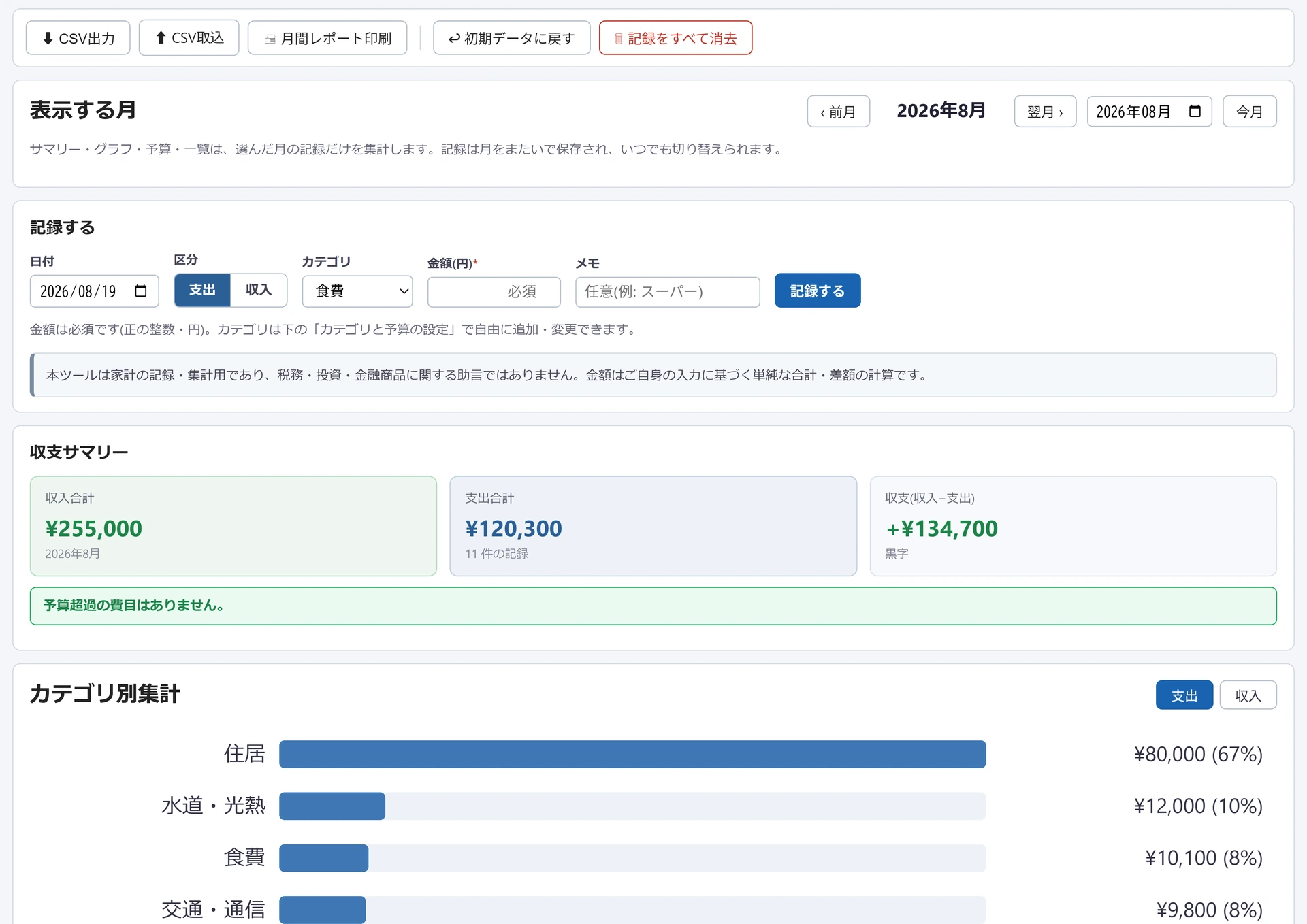1307x924 pixels.
Task: Click the 2026年8月 month heading
Action: click(941, 111)
